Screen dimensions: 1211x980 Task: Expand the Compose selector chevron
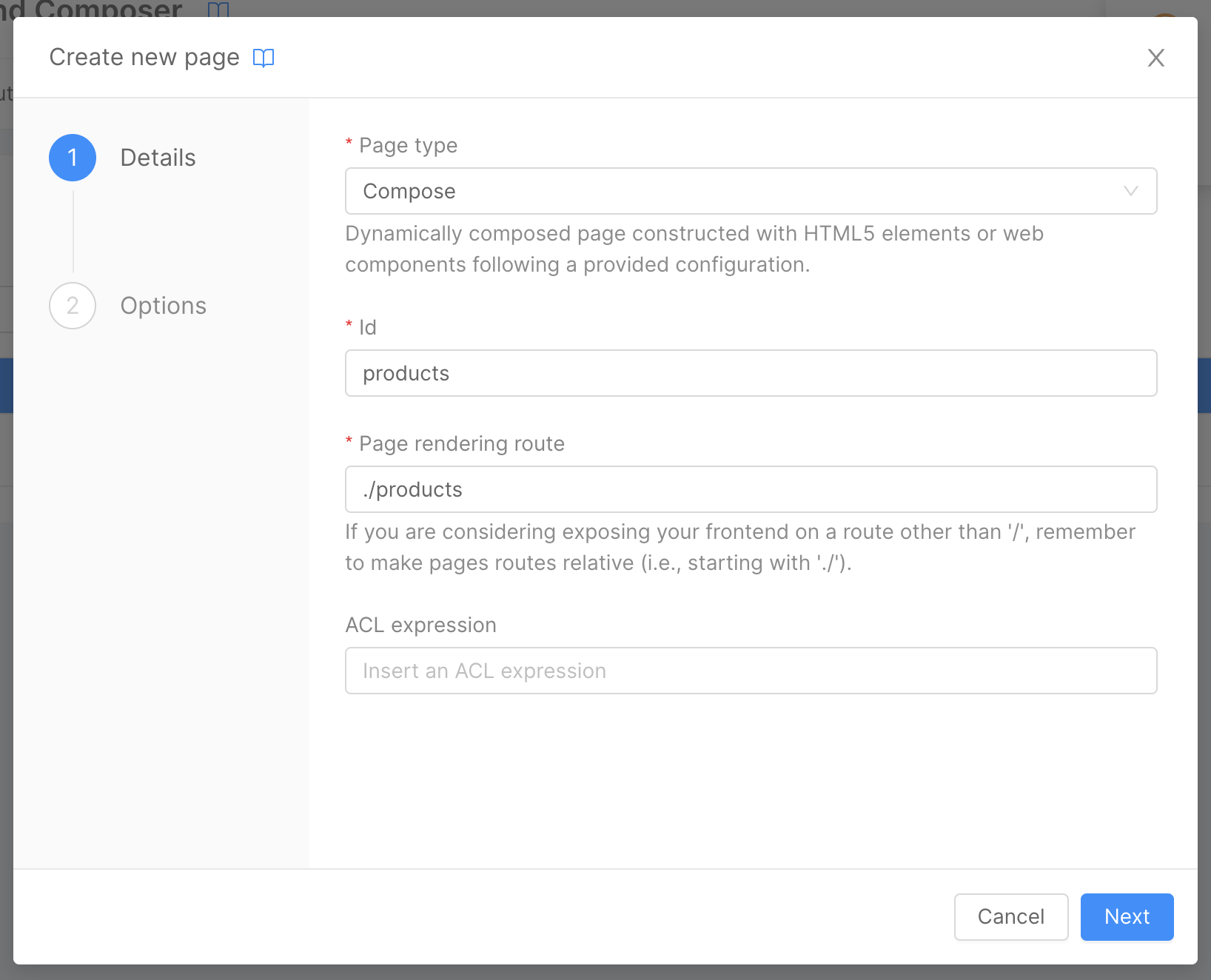[x=1130, y=191]
